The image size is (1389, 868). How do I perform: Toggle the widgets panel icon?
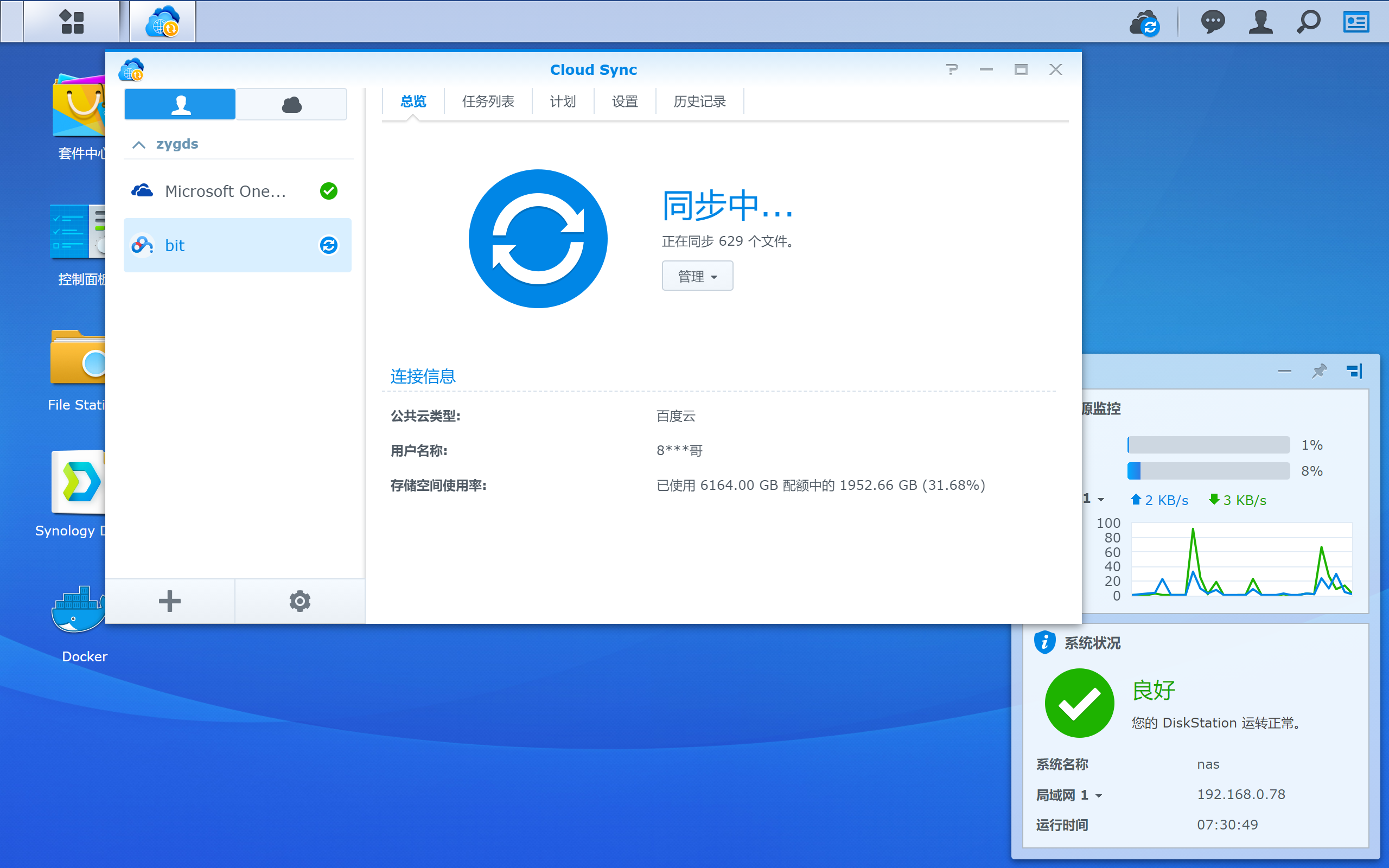pyautogui.click(x=1356, y=22)
